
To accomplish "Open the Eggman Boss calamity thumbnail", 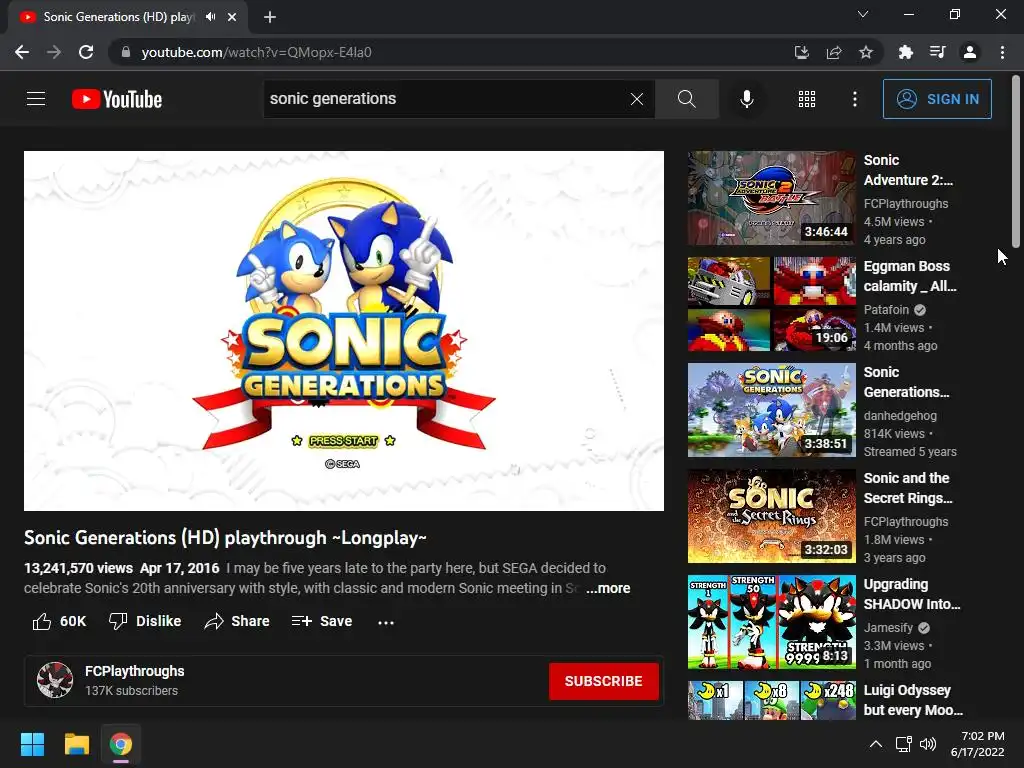I will tap(771, 304).
